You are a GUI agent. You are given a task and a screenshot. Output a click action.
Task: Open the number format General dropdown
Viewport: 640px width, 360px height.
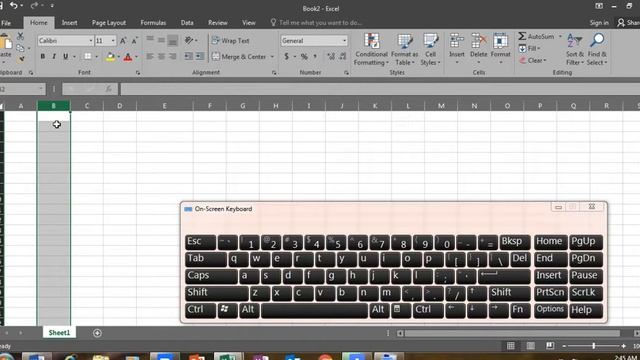tap(344, 40)
